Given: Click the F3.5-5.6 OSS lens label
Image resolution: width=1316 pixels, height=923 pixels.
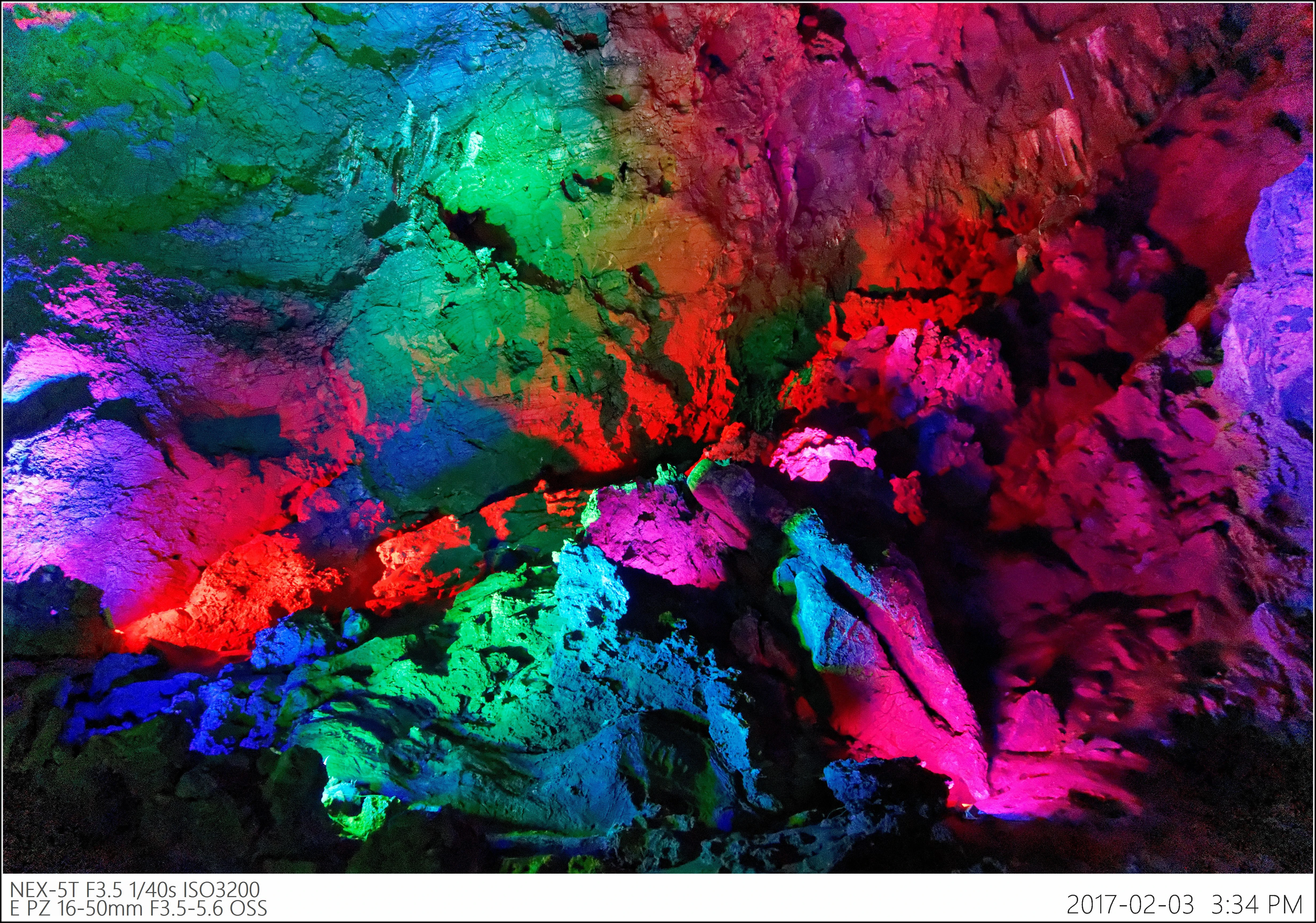Looking at the screenshot, I should click(x=209, y=909).
